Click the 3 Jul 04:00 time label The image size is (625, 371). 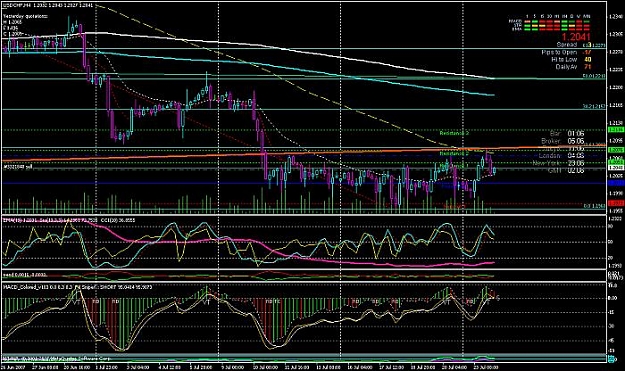coord(138,367)
